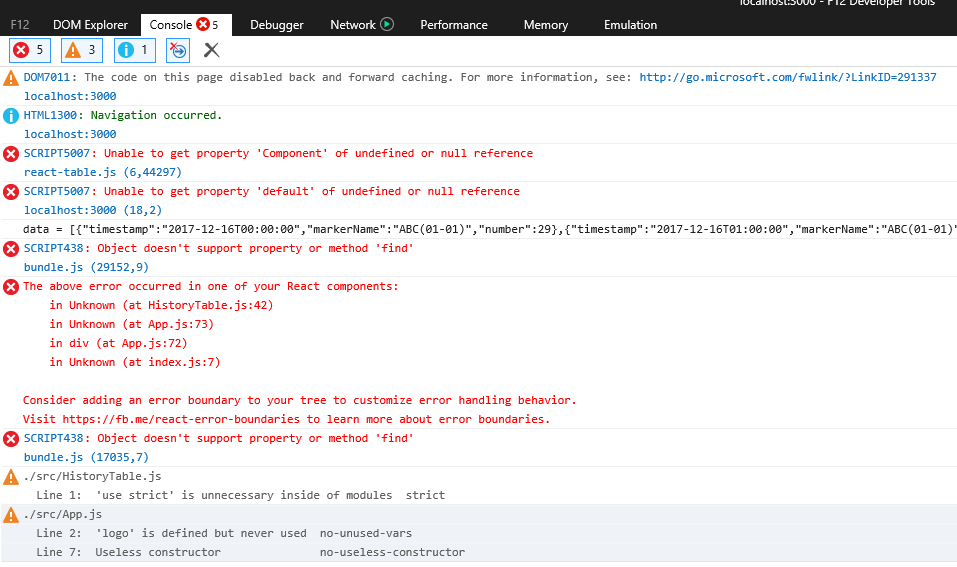Select 'Visit https://fb.me/react-error-boundaries' line

[286, 419]
